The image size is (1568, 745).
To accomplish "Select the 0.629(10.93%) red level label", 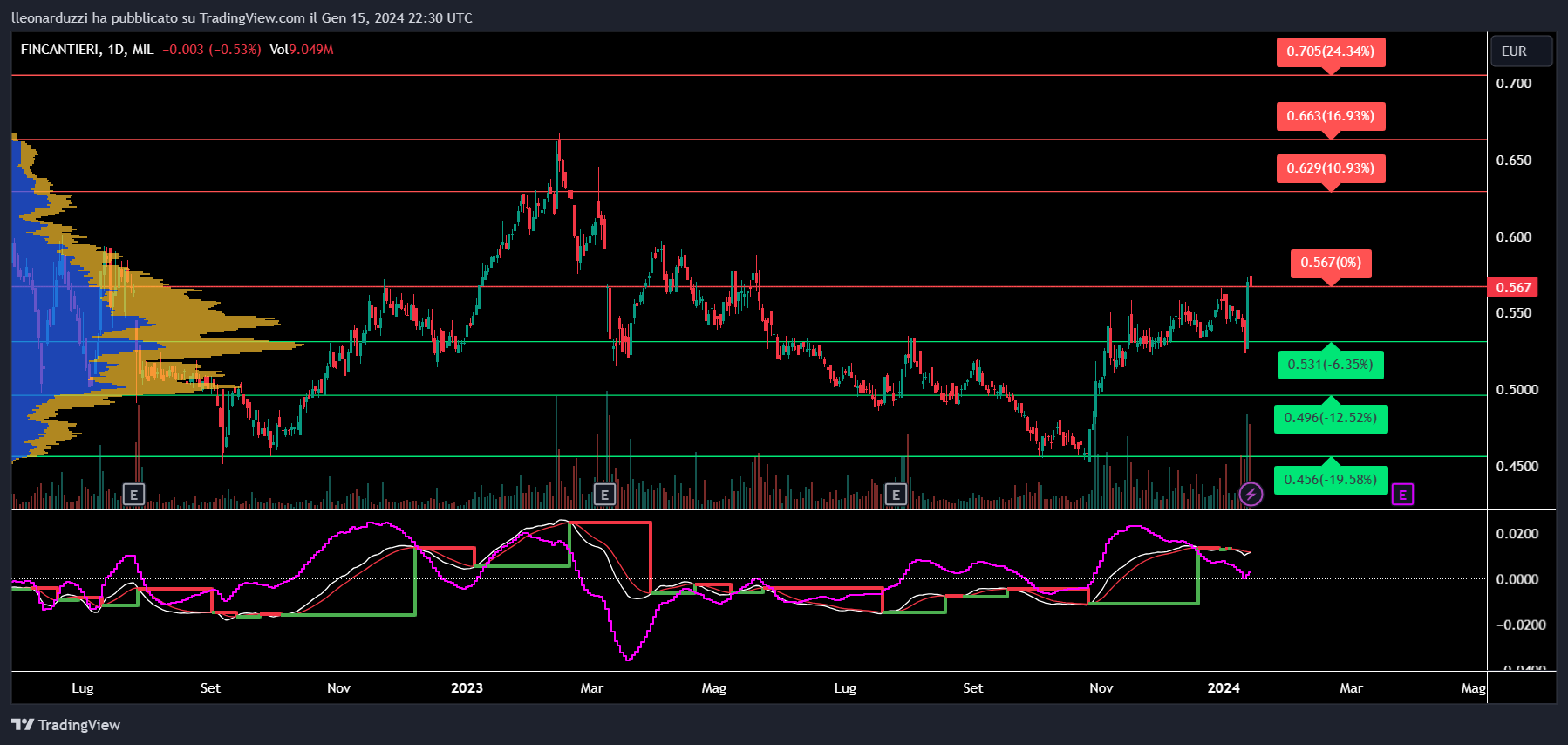I will 1331,169.
